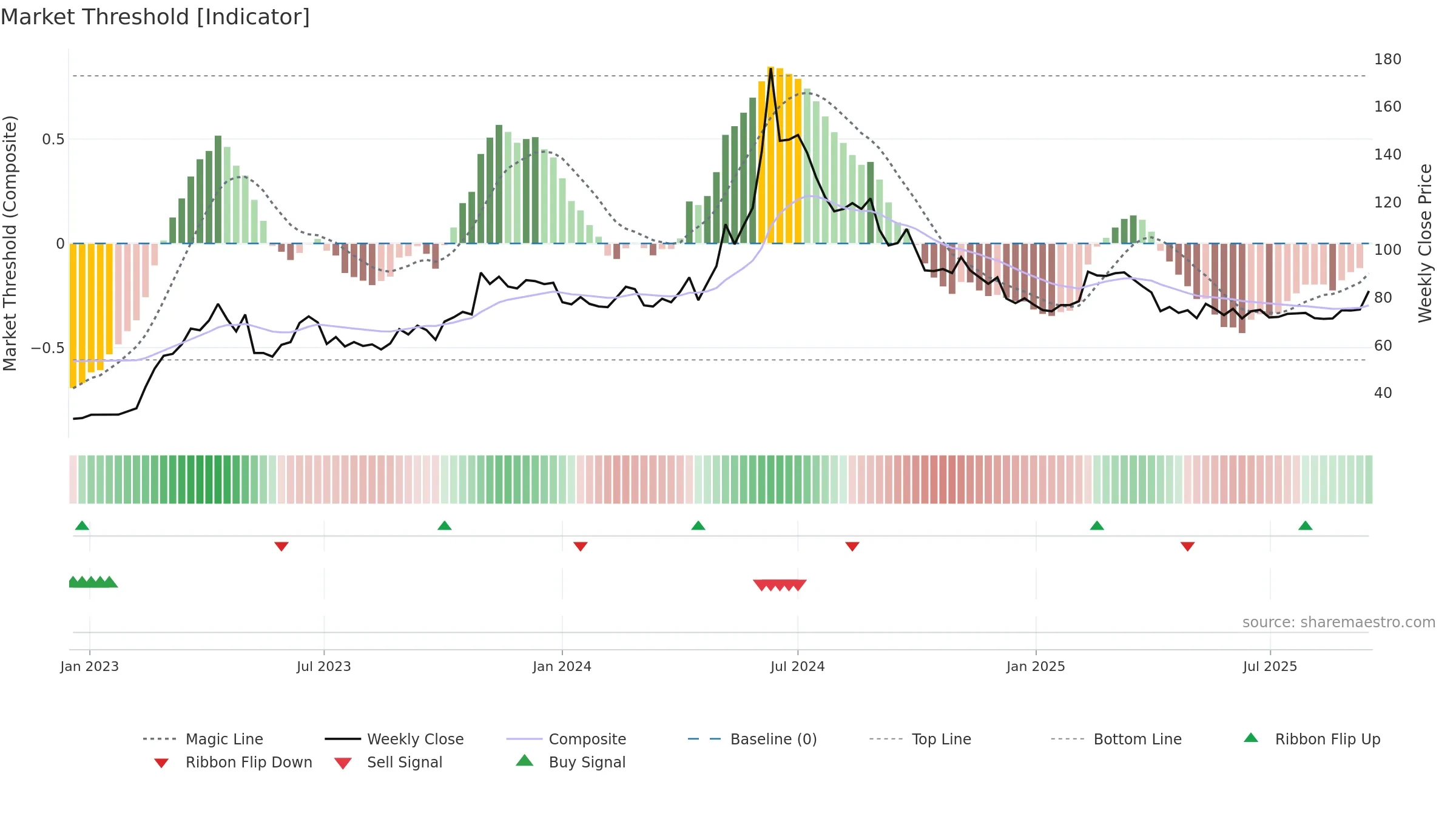The width and height of the screenshot is (1456, 819).
Task: Toggle the Sell Signal legend entry
Action: click(388, 762)
